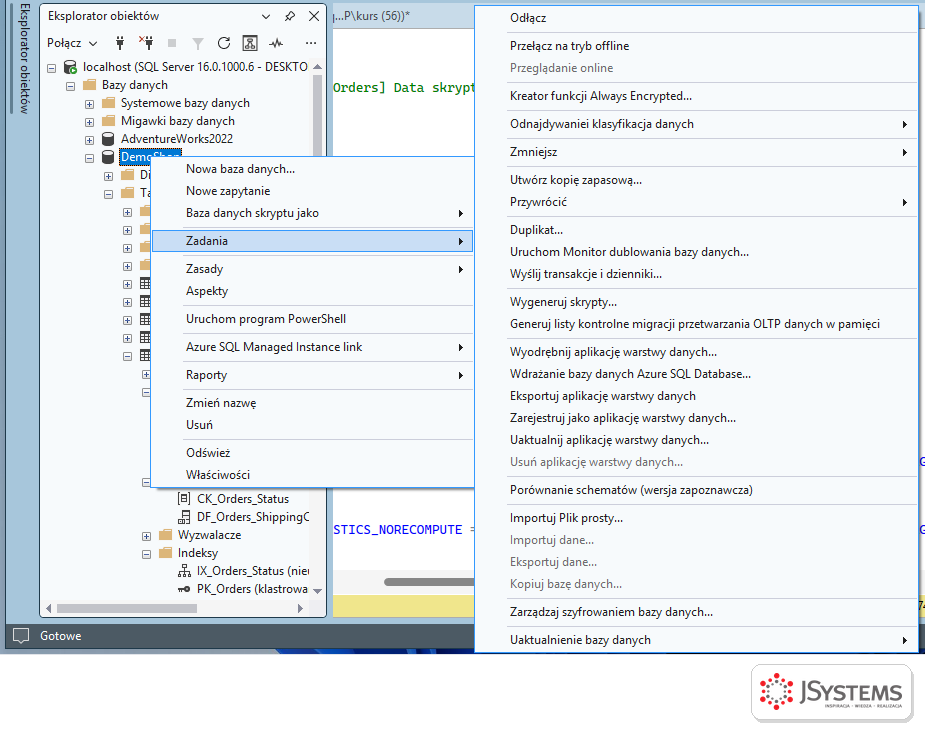Pin the Eksplorator obiektów panel with pushpin icon
The image size is (925, 729).
pyautogui.click(x=290, y=16)
